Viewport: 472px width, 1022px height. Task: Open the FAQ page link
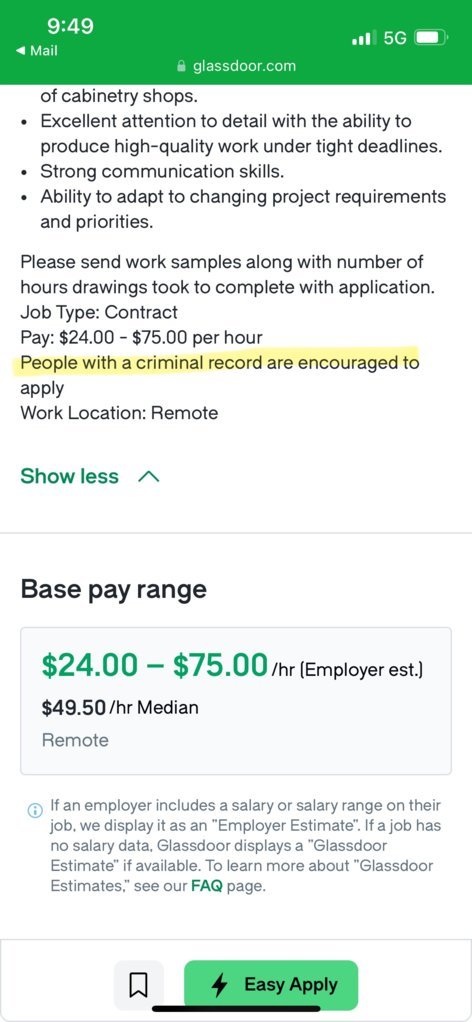207,887
